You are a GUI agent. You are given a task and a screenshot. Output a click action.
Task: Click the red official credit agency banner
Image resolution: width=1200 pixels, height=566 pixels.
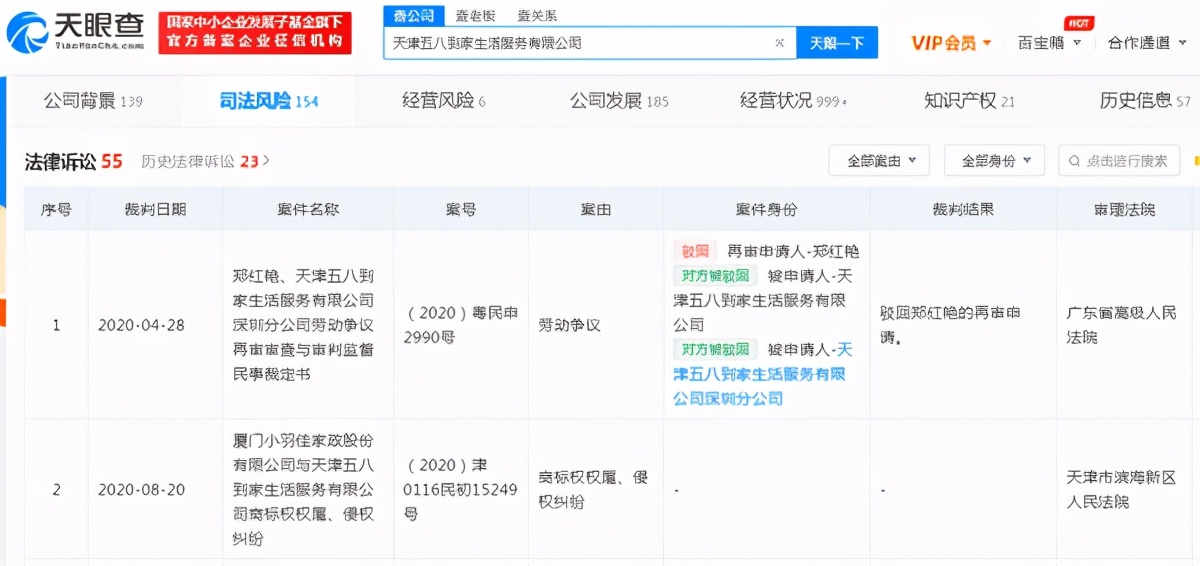click(x=255, y=32)
